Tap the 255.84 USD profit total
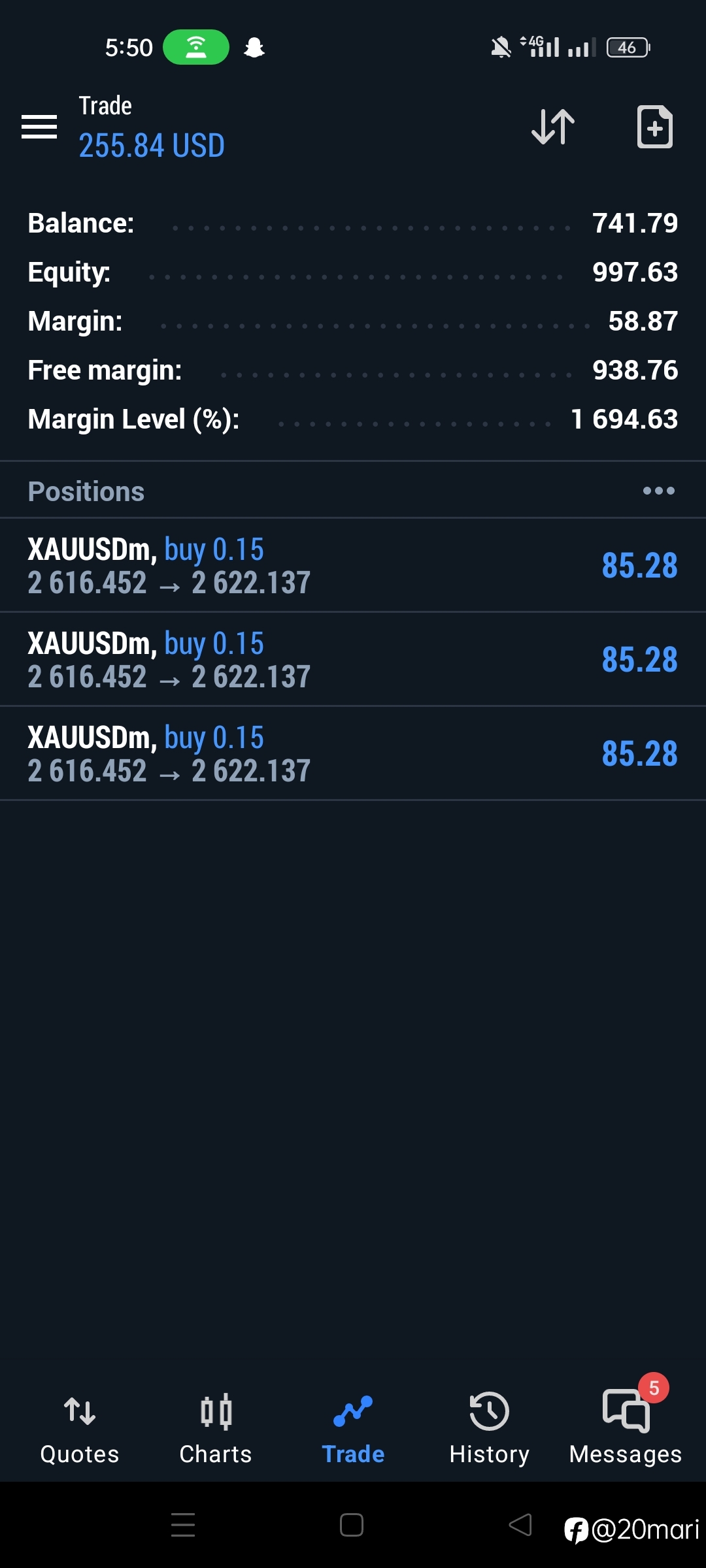 pyautogui.click(x=152, y=145)
